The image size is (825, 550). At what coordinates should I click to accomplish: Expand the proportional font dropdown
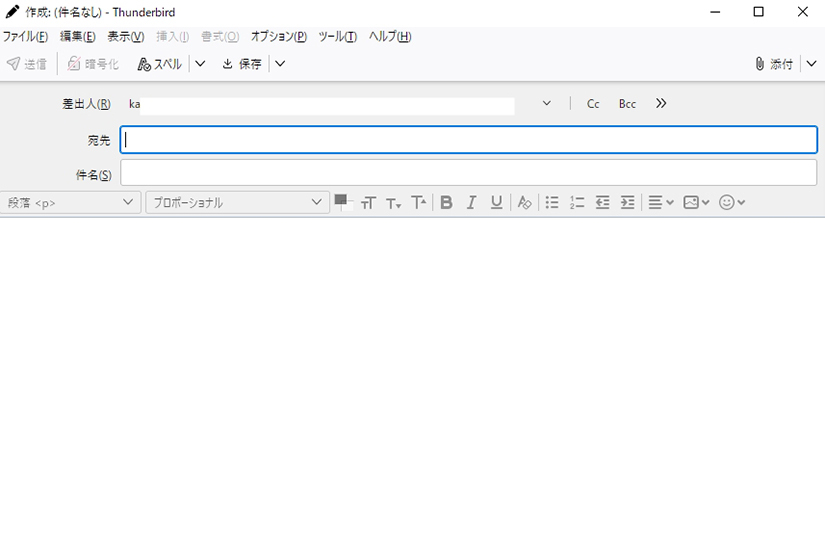click(237, 202)
